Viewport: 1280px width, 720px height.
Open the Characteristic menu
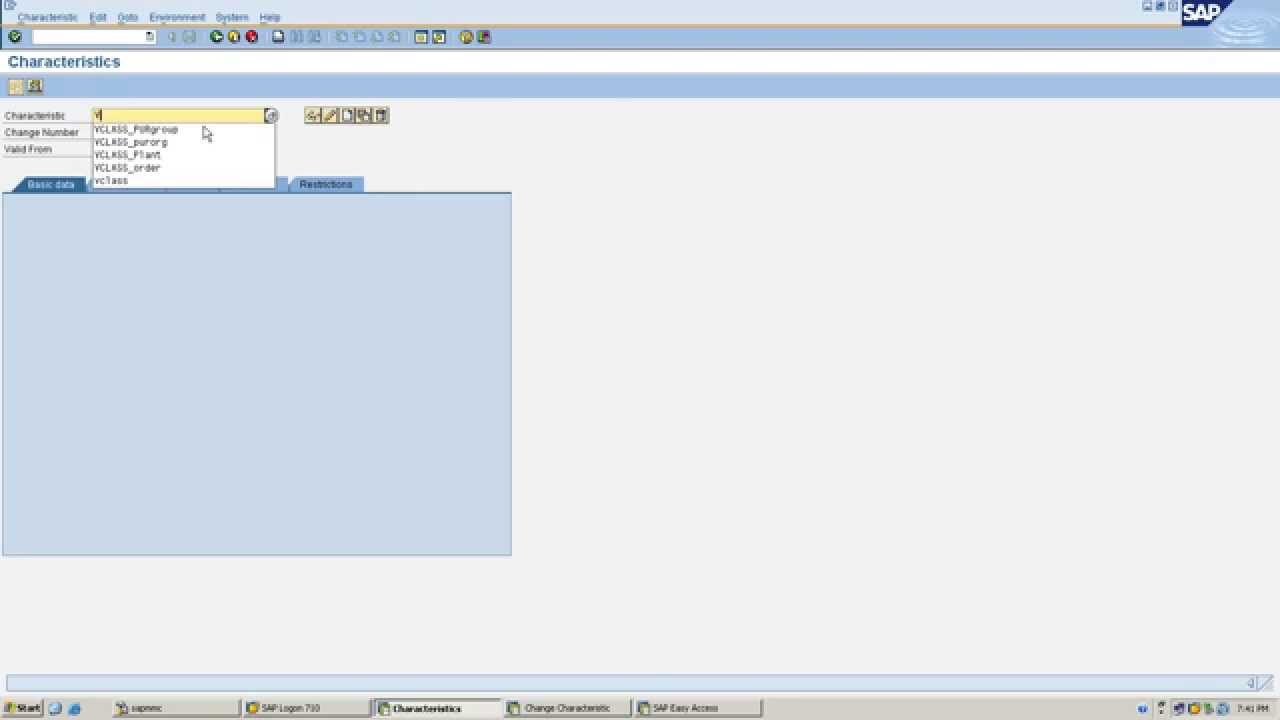[x=47, y=17]
